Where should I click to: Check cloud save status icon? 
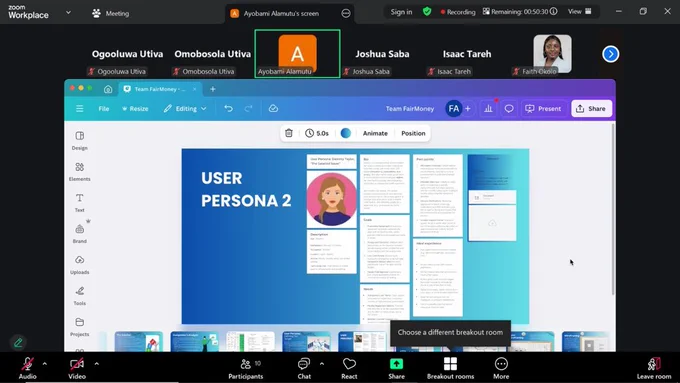tap(273, 108)
